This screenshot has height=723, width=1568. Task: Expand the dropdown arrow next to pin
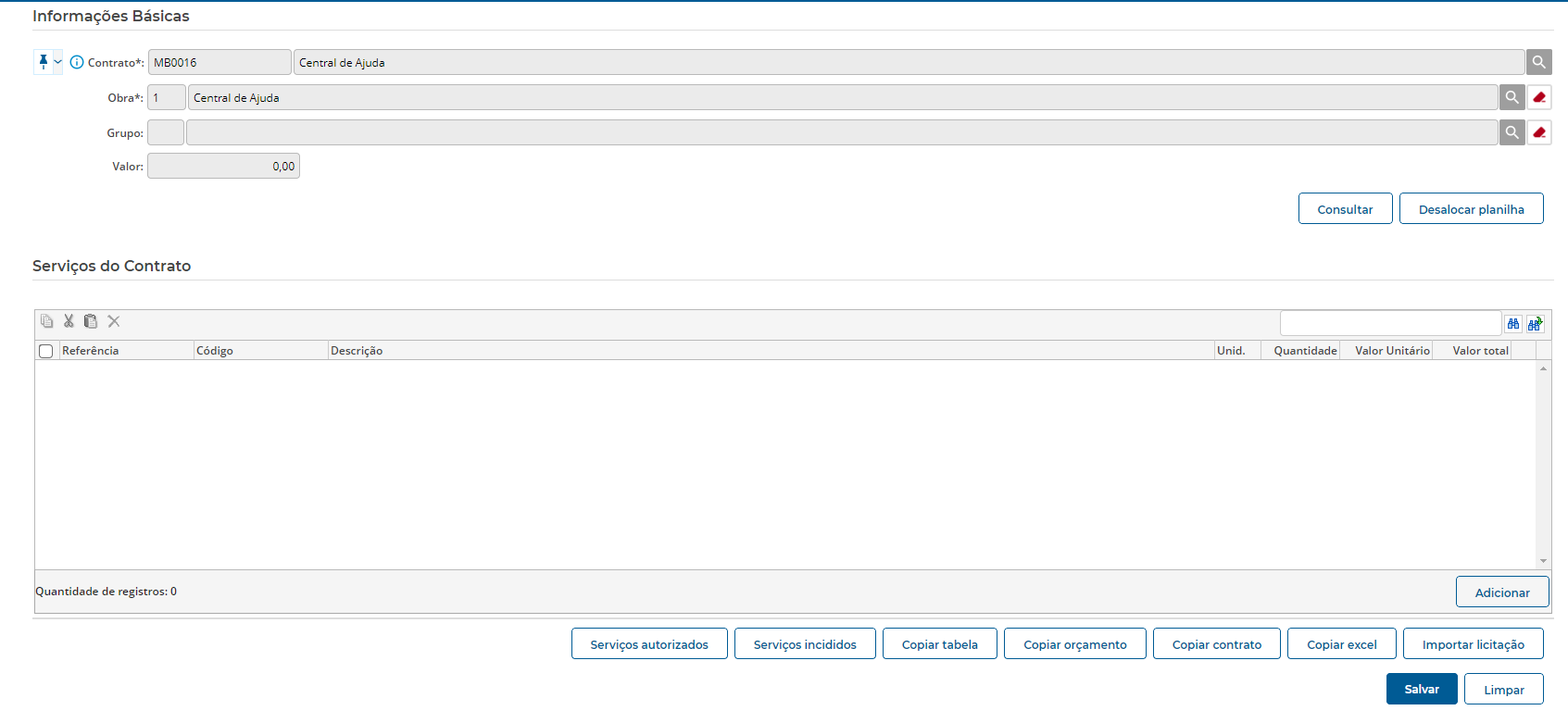[57, 62]
